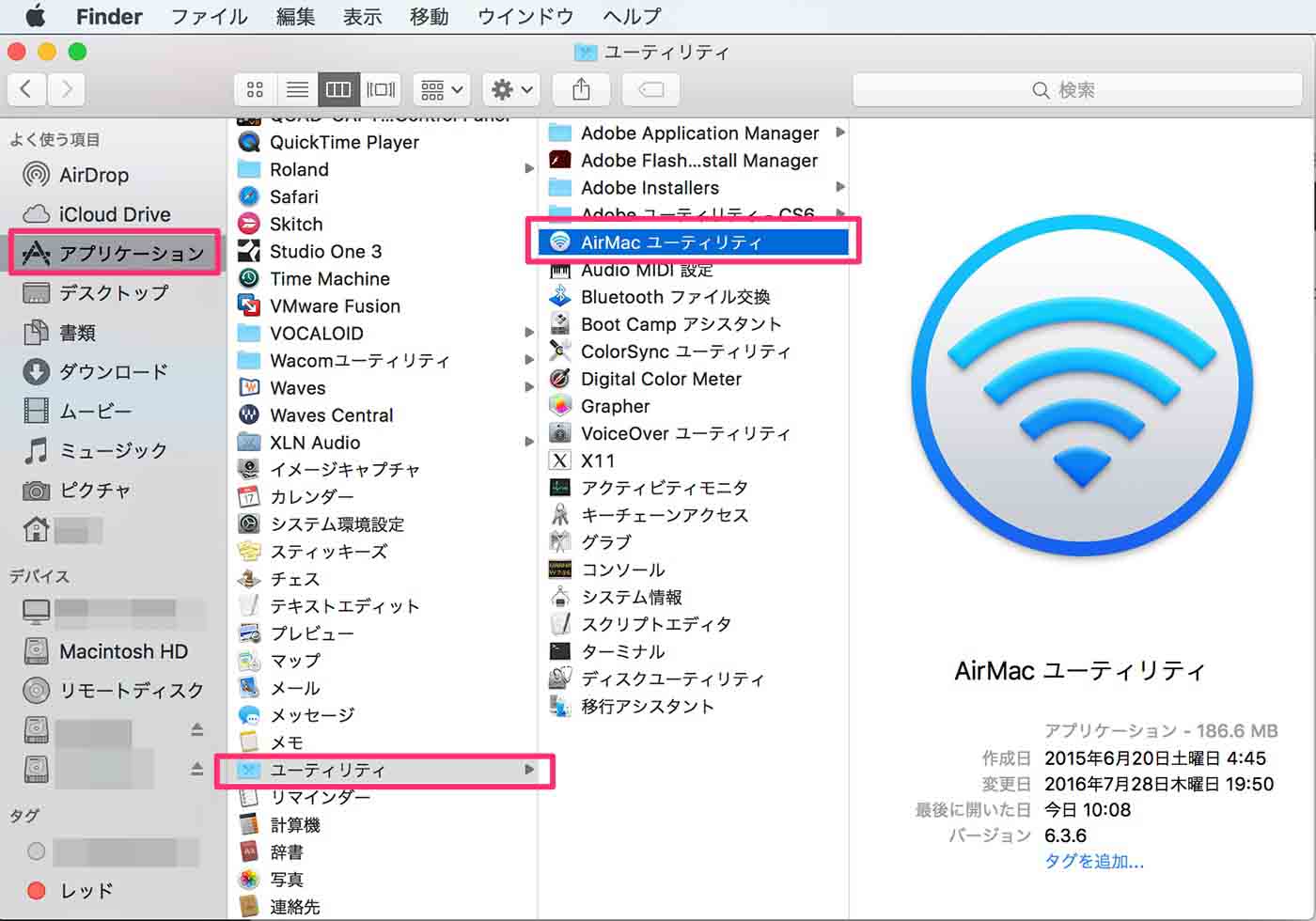Open the ファイル menu
The image size is (1316, 921).
tap(209, 16)
